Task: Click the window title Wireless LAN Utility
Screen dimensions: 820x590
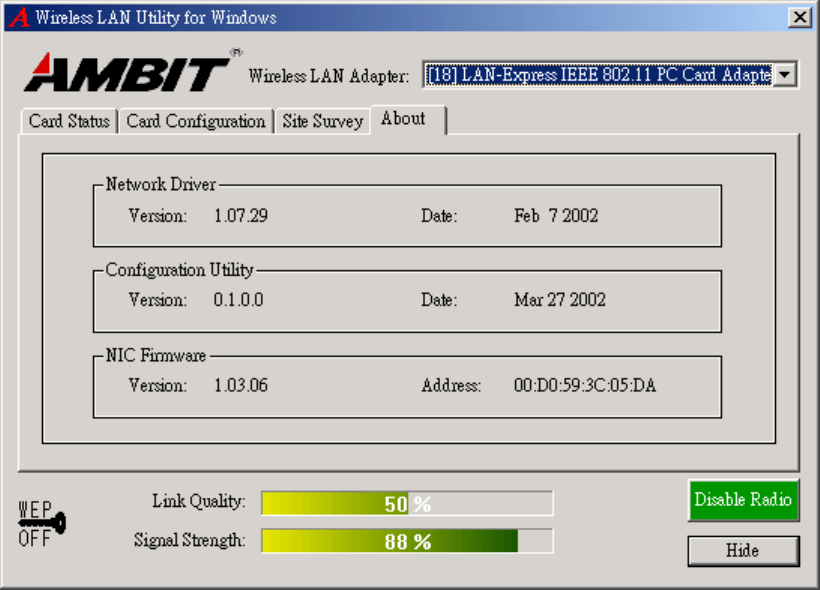Action: click(x=156, y=18)
